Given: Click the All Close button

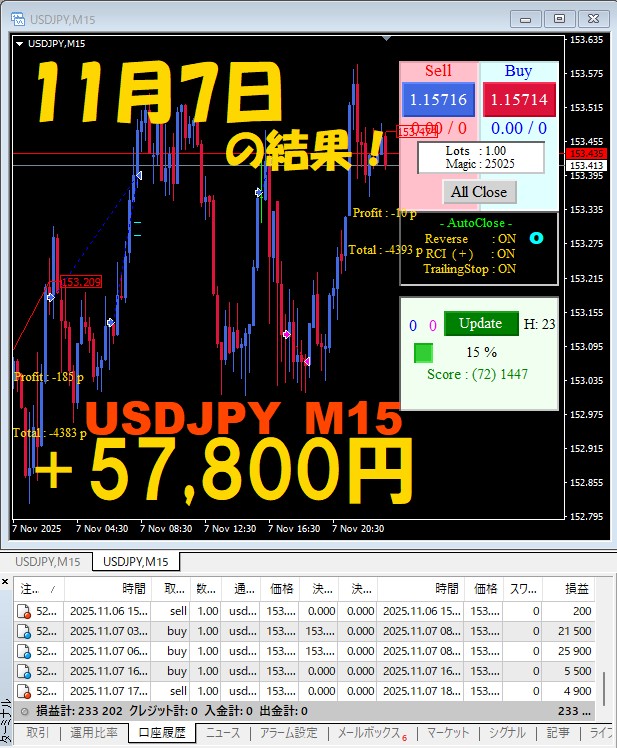Looking at the screenshot, I should [479, 192].
